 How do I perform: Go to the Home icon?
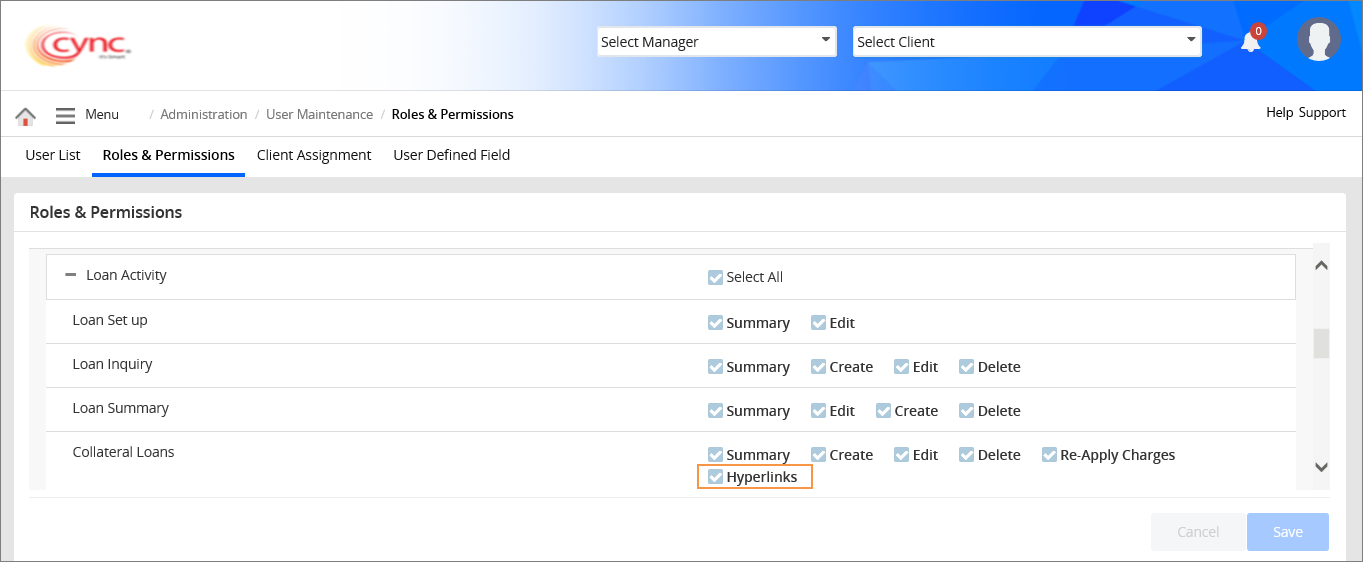[x=26, y=116]
